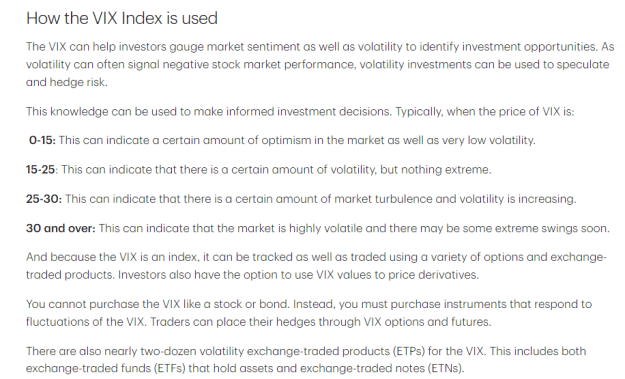
Task: Click 'And because the VIX is an index'
Action: [112, 257]
